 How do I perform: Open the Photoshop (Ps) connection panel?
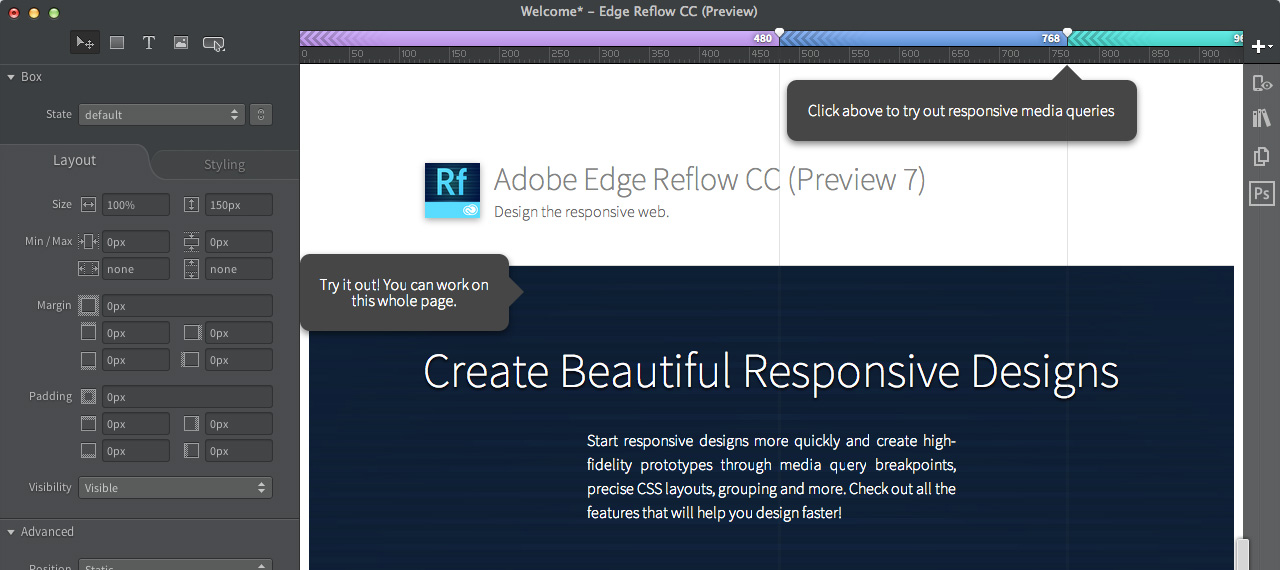[1262, 193]
